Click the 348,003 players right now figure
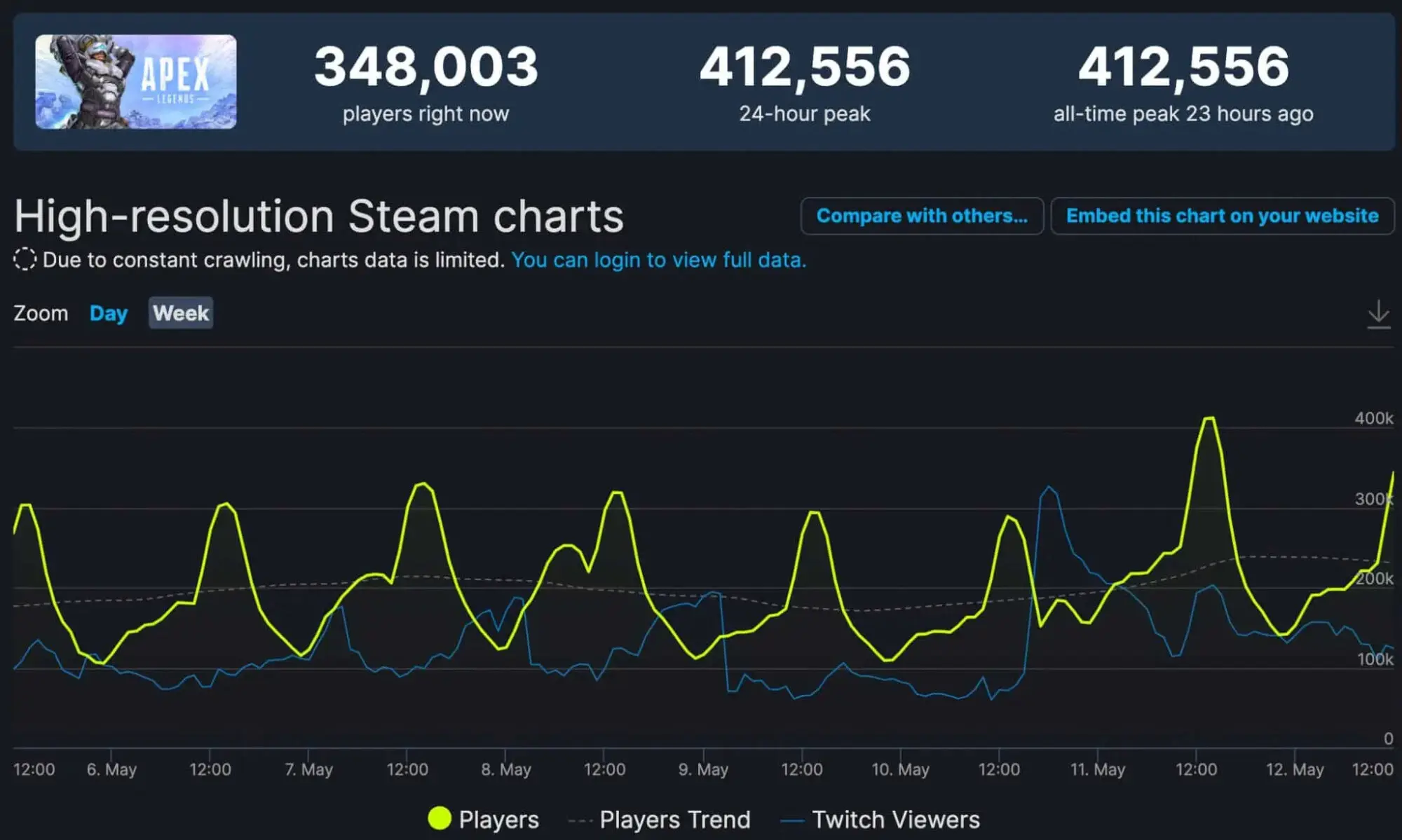This screenshot has height=840, width=1402. (x=426, y=67)
